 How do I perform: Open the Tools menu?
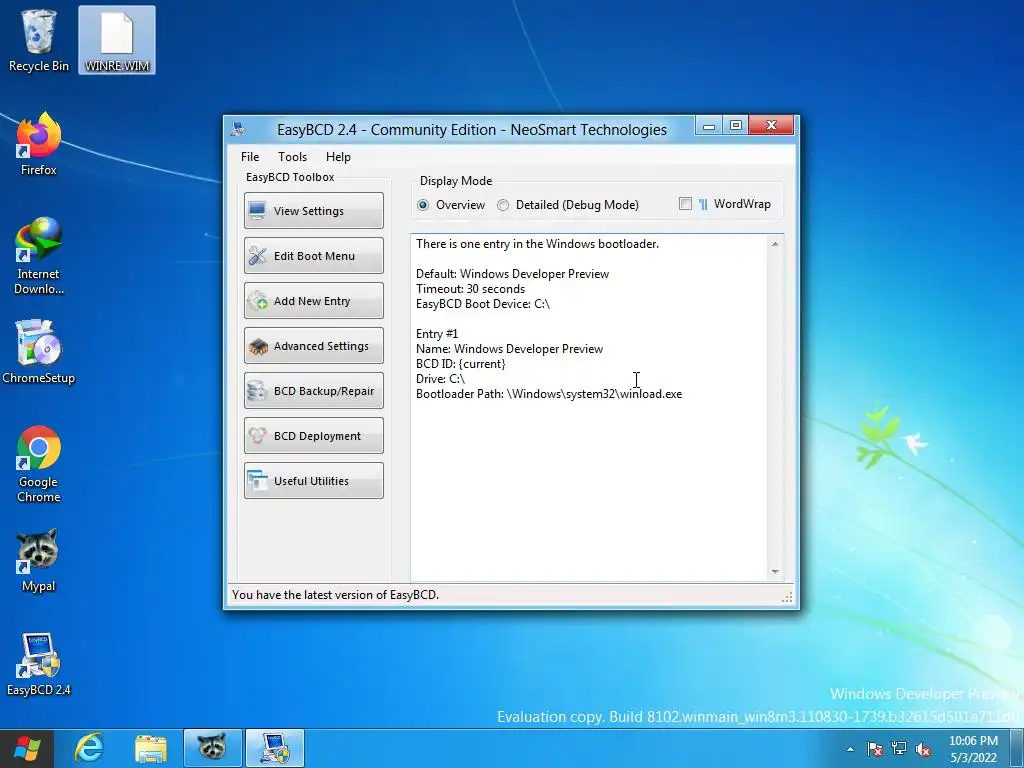coord(292,157)
